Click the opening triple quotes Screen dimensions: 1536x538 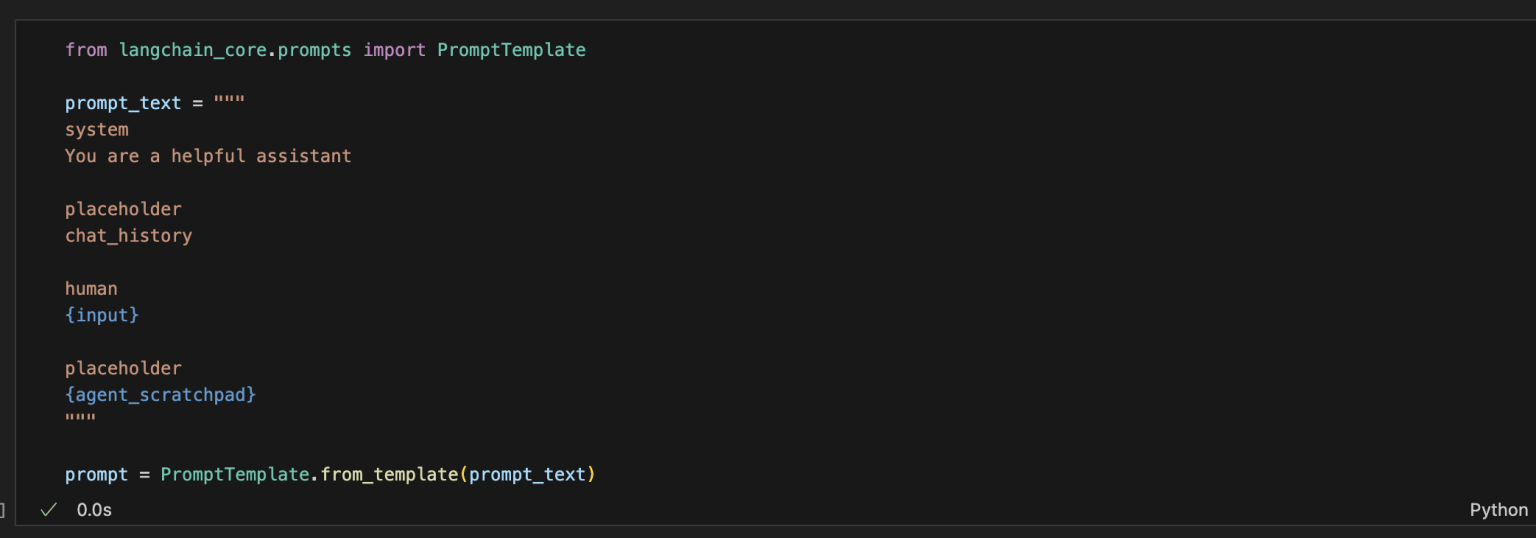pyautogui.click(x=229, y=103)
